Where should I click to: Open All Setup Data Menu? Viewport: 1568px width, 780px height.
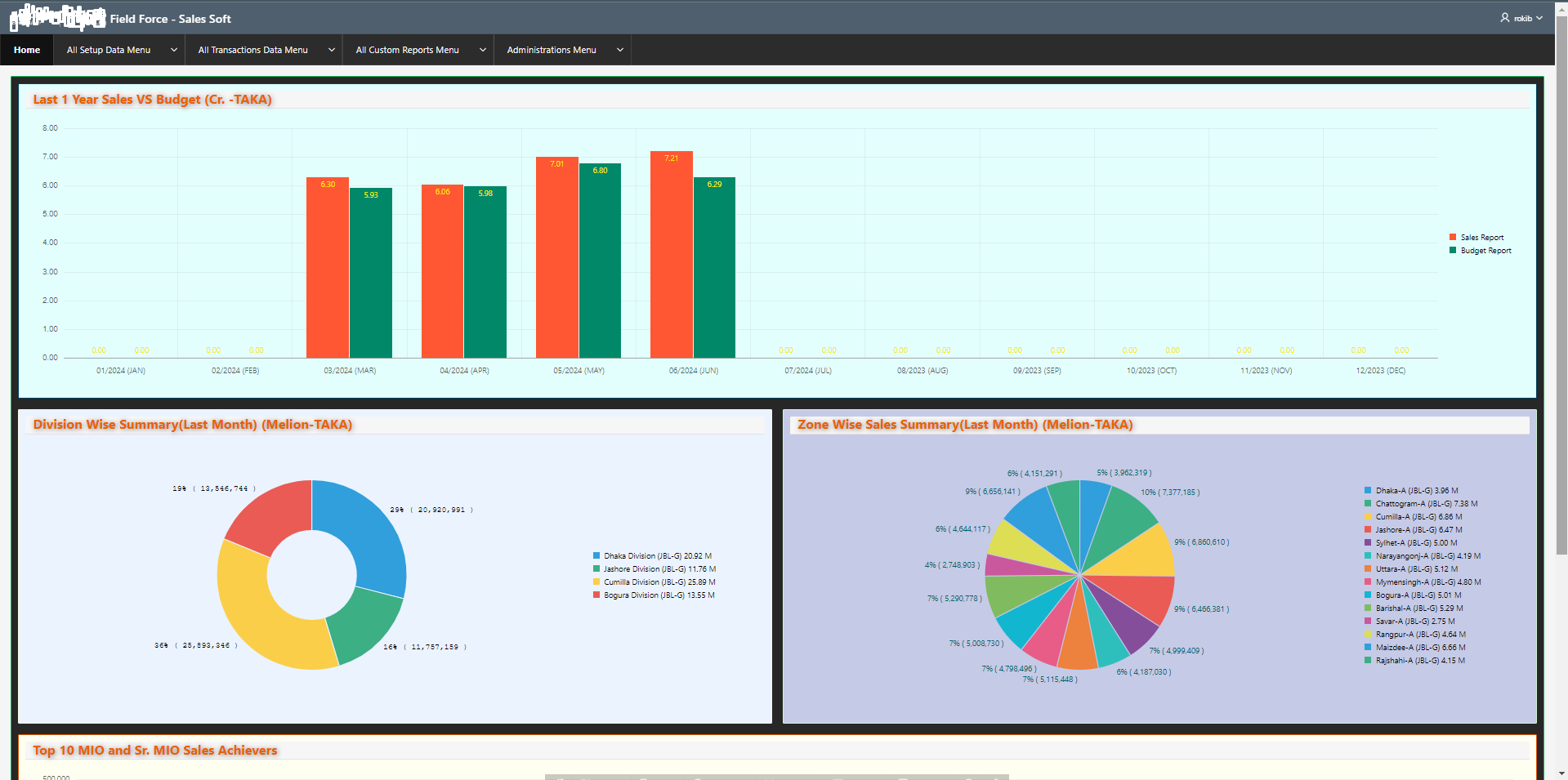[x=109, y=50]
